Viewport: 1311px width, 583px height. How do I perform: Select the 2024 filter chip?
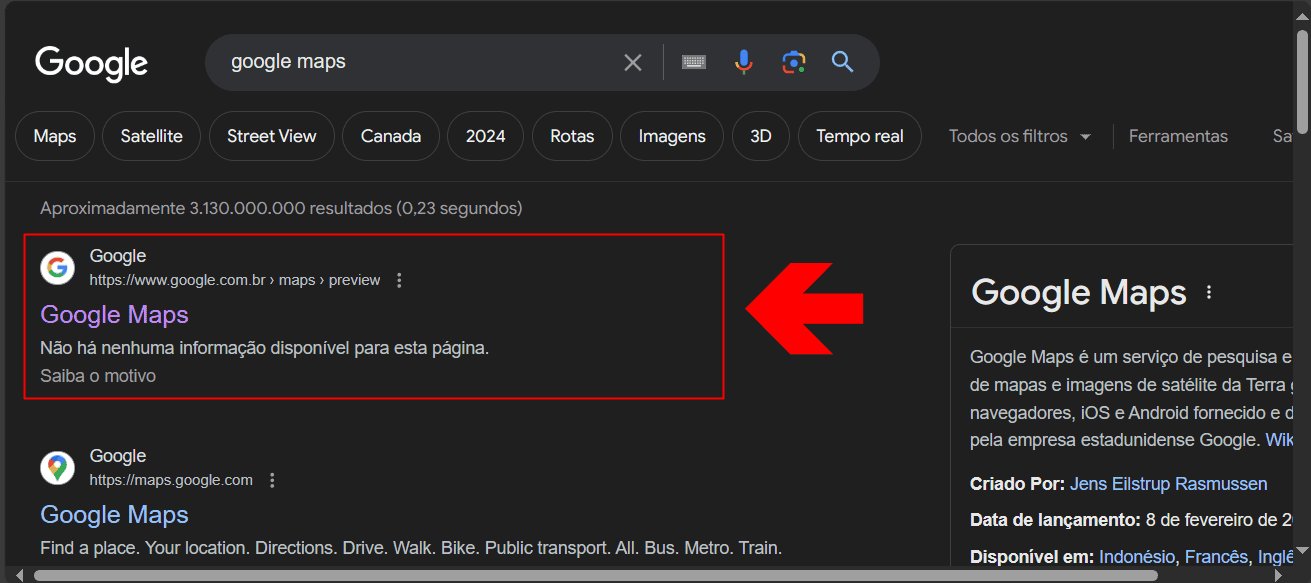click(486, 136)
